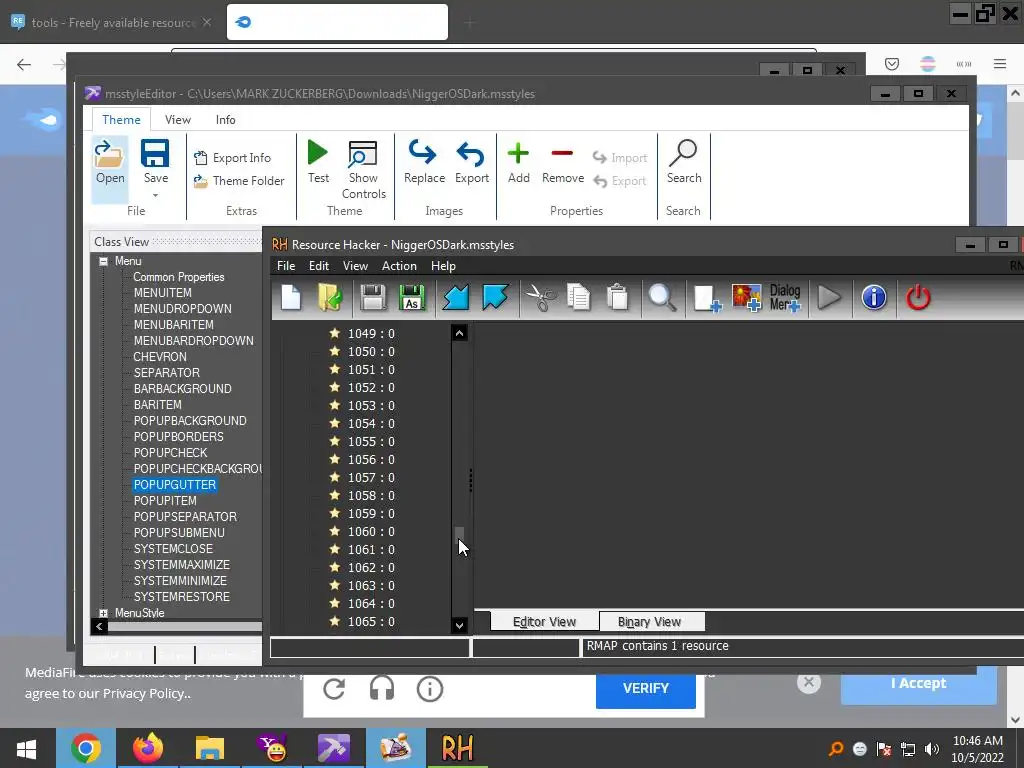Click the gray Save floppy icon in Resource Hacker
This screenshot has width=1024, height=768.
(x=373, y=298)
